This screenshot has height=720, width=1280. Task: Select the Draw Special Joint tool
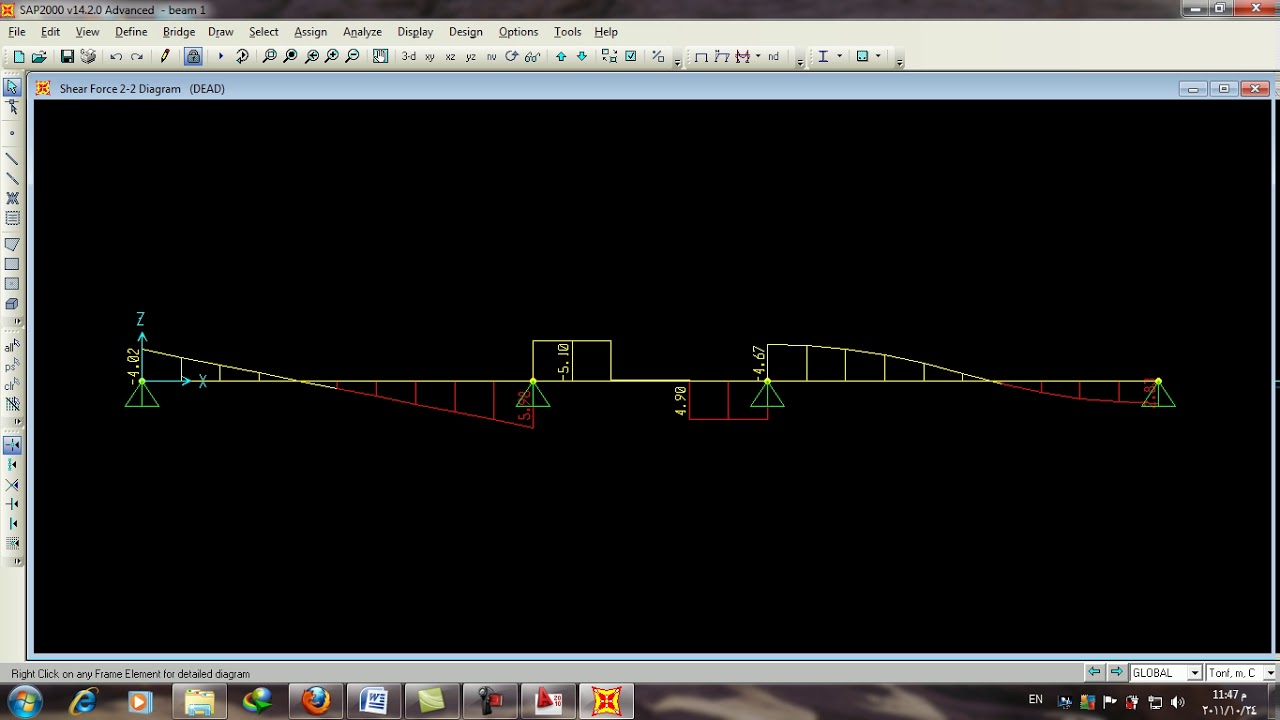point(12,133)
